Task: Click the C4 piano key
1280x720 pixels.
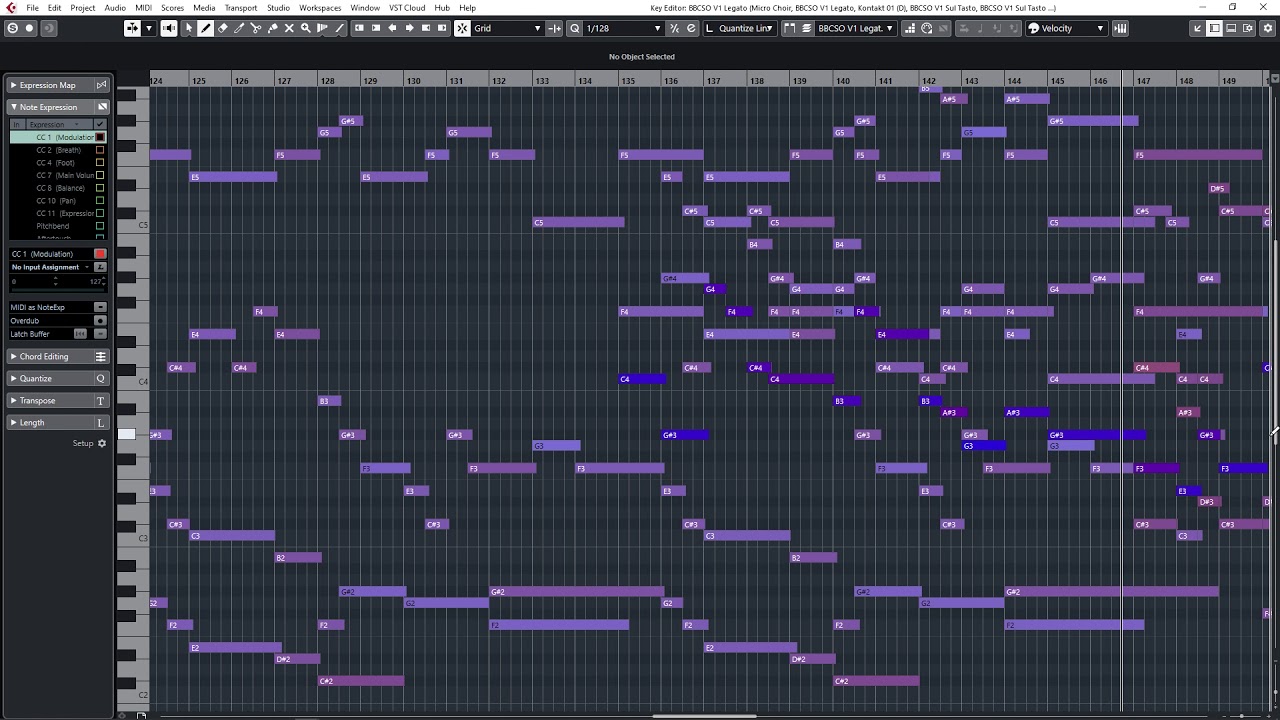Action: [x=133, y=381]
